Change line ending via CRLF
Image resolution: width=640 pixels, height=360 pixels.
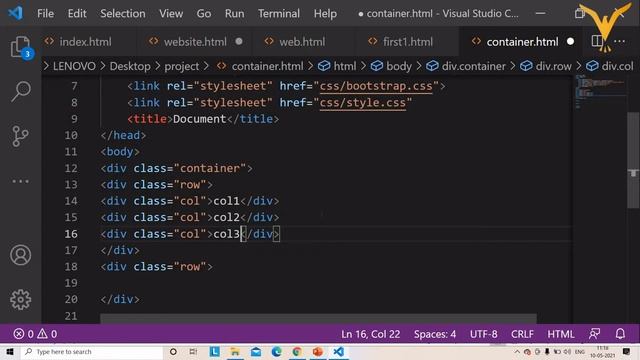[522, 334]
